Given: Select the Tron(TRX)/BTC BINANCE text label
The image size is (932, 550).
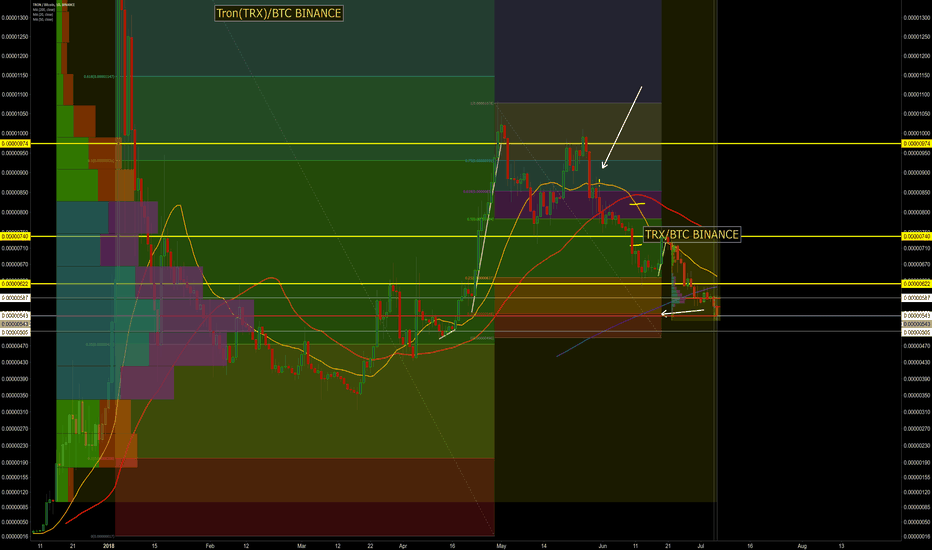Looking at the screenshot, I should 279,13.
